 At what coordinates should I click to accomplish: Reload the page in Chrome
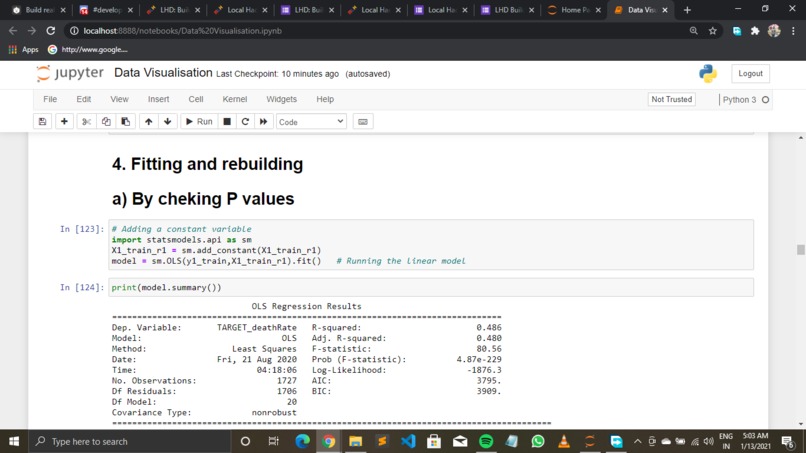(50, 31)
